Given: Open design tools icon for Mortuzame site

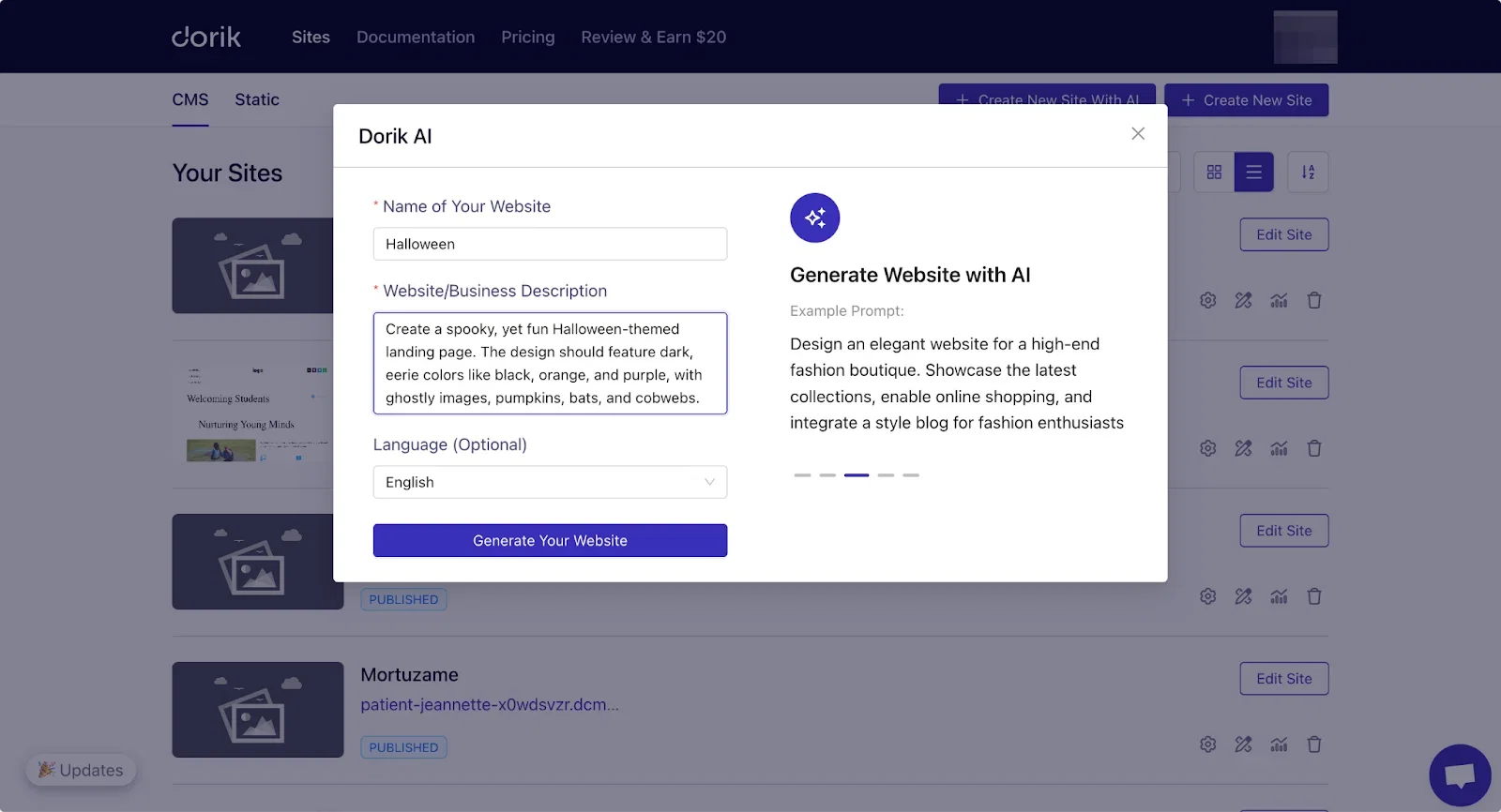Looking at the screenshot, I should pos(1243,744).
